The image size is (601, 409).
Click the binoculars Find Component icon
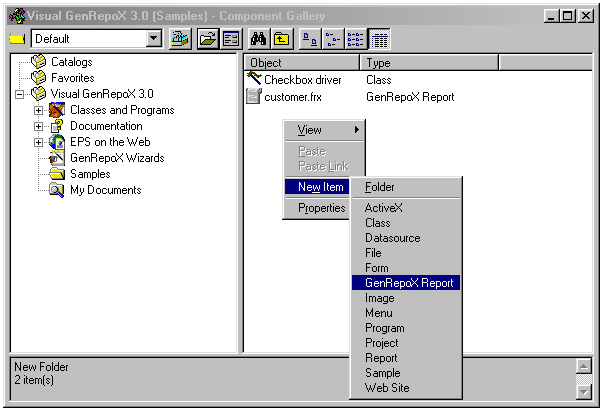pyautogui.click(x=257, y=39)
